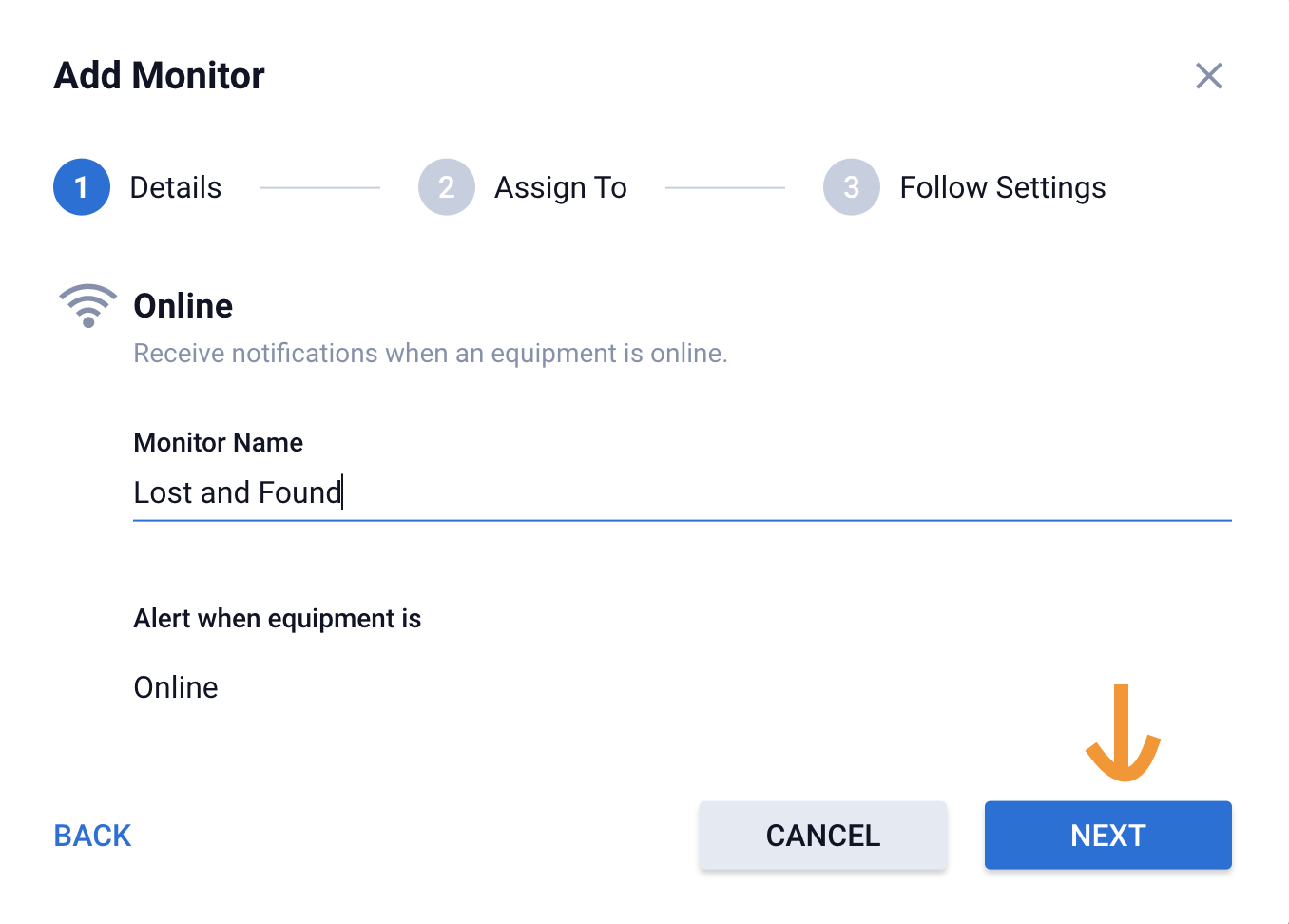Click the 'Receive notifications' description text
Screen dimensions: 1289x924
click(430, 354)
